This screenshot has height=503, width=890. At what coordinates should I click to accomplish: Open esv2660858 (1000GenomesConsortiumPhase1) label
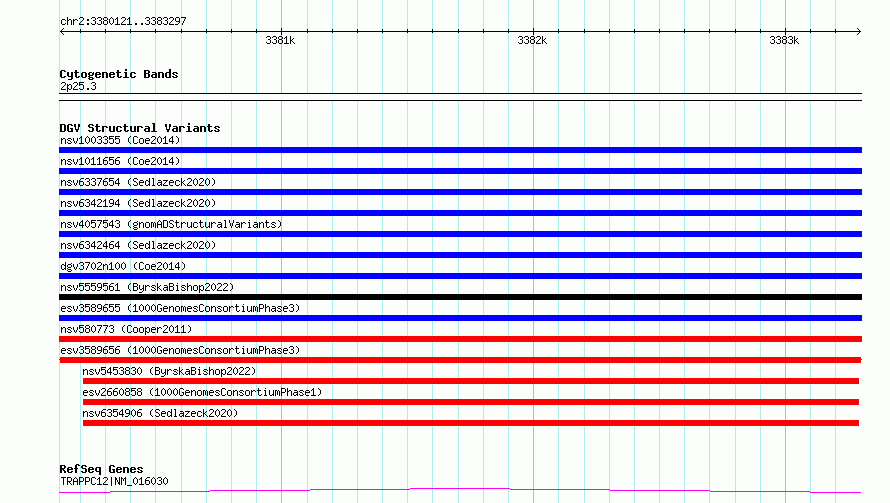(202, 392)
